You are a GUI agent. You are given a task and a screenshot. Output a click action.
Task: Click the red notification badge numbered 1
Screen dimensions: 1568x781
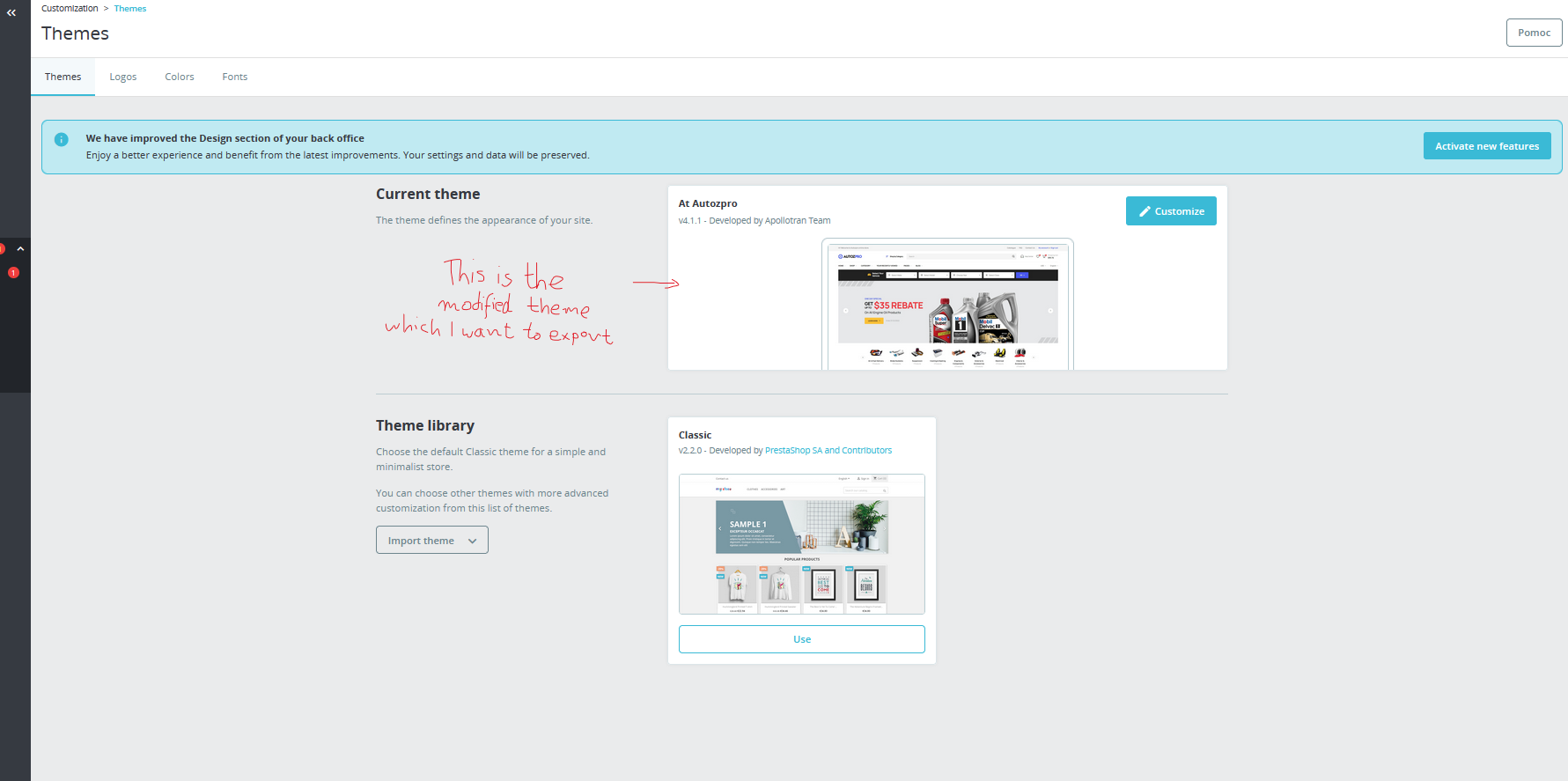(13, 273)
